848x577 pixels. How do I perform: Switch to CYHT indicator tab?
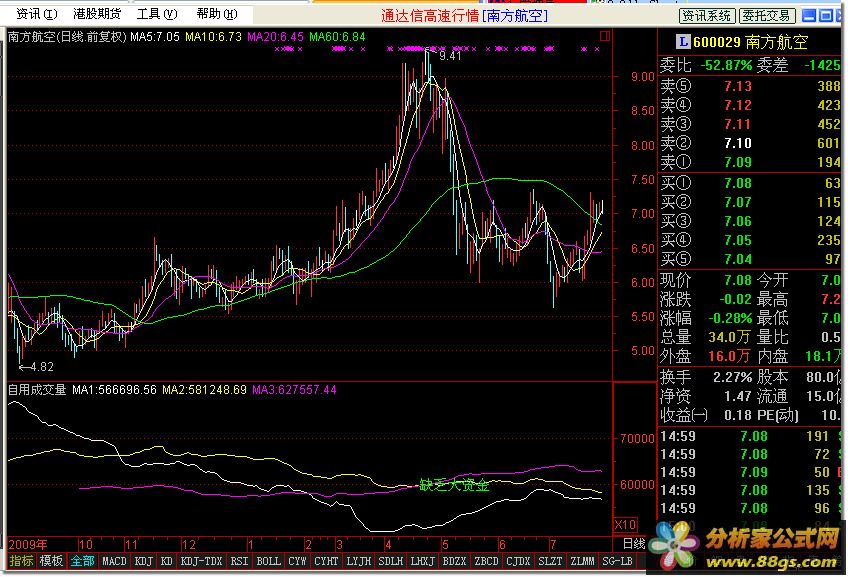pos(326,561)
